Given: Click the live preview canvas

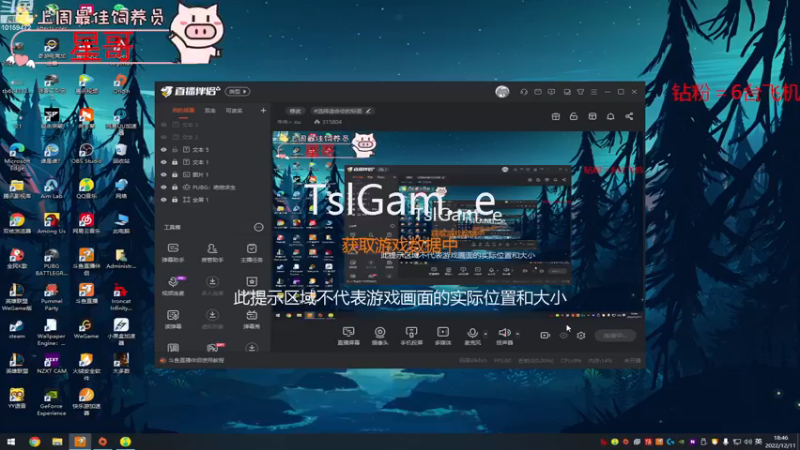Looking at the screenshot, I should (458, 226).
